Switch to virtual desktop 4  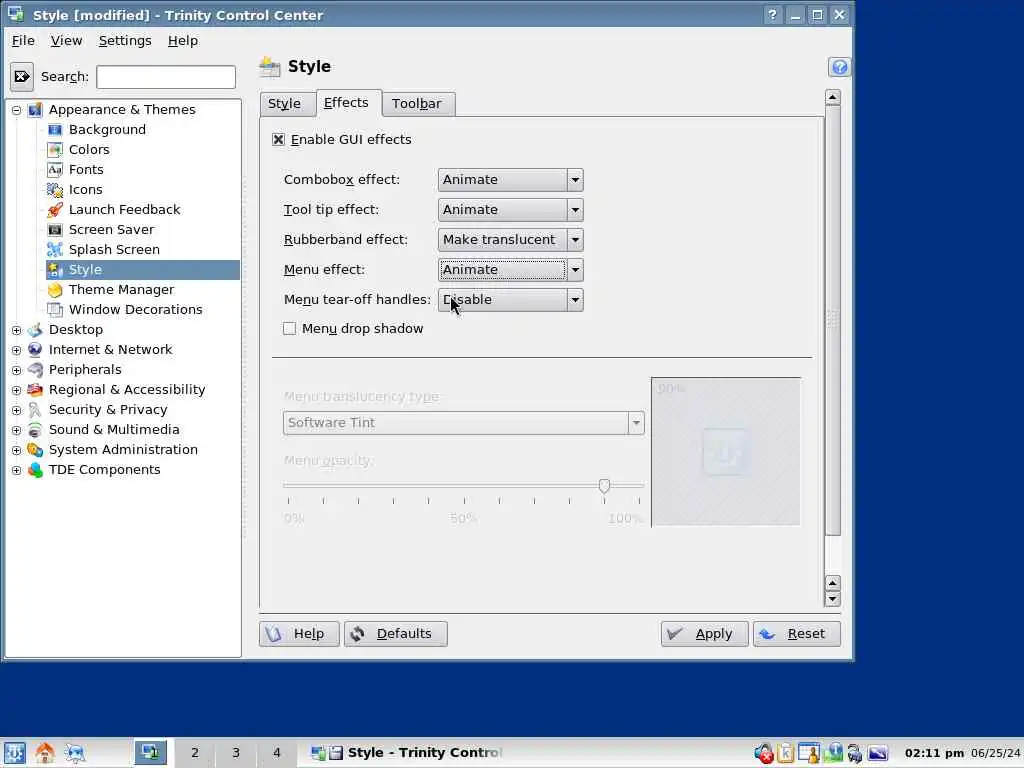coord(276,753)
